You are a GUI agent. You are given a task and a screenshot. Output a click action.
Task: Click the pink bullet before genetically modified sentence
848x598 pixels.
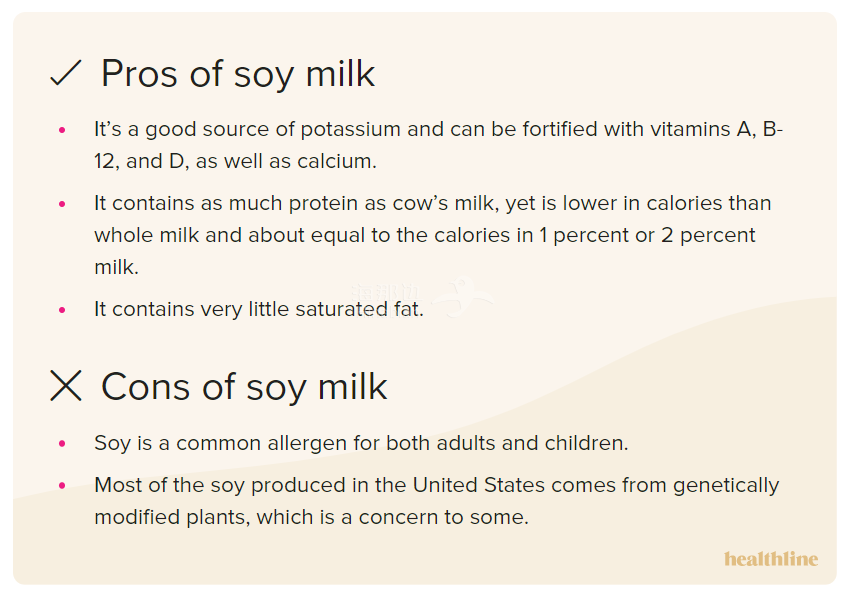(x=62, y=486)
